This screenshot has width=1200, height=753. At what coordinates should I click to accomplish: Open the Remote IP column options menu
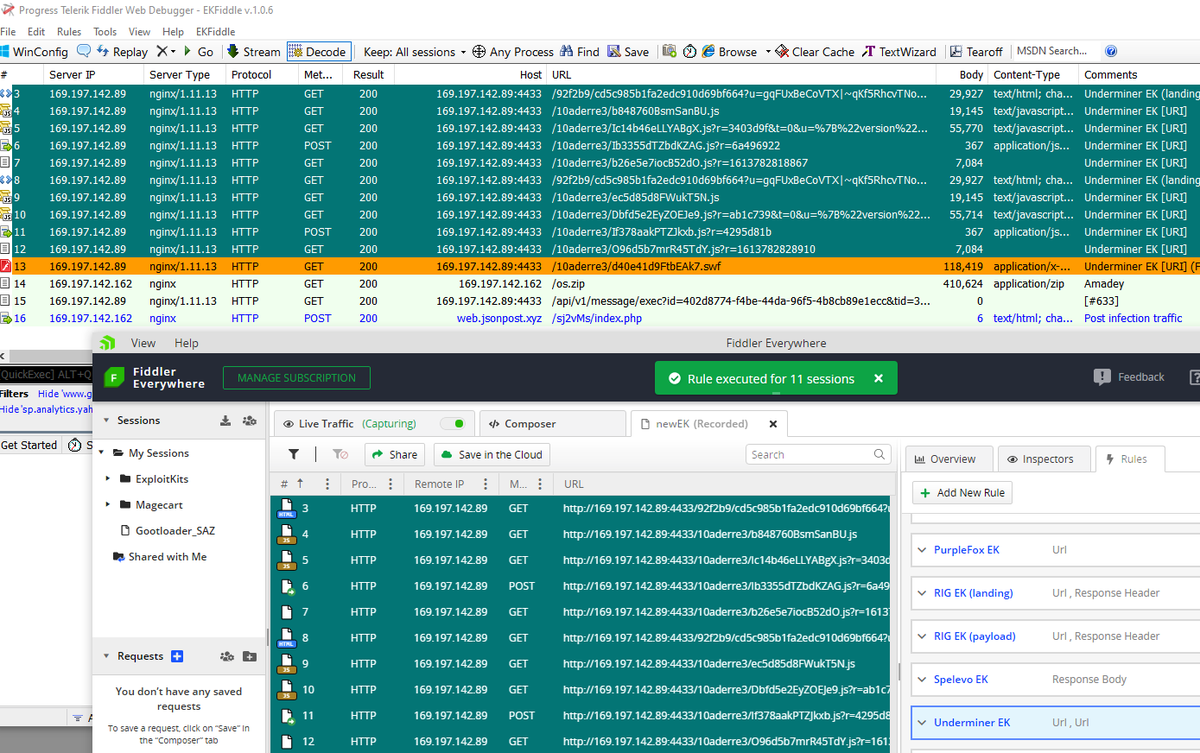pyautogui.click(x=486, y=484)
